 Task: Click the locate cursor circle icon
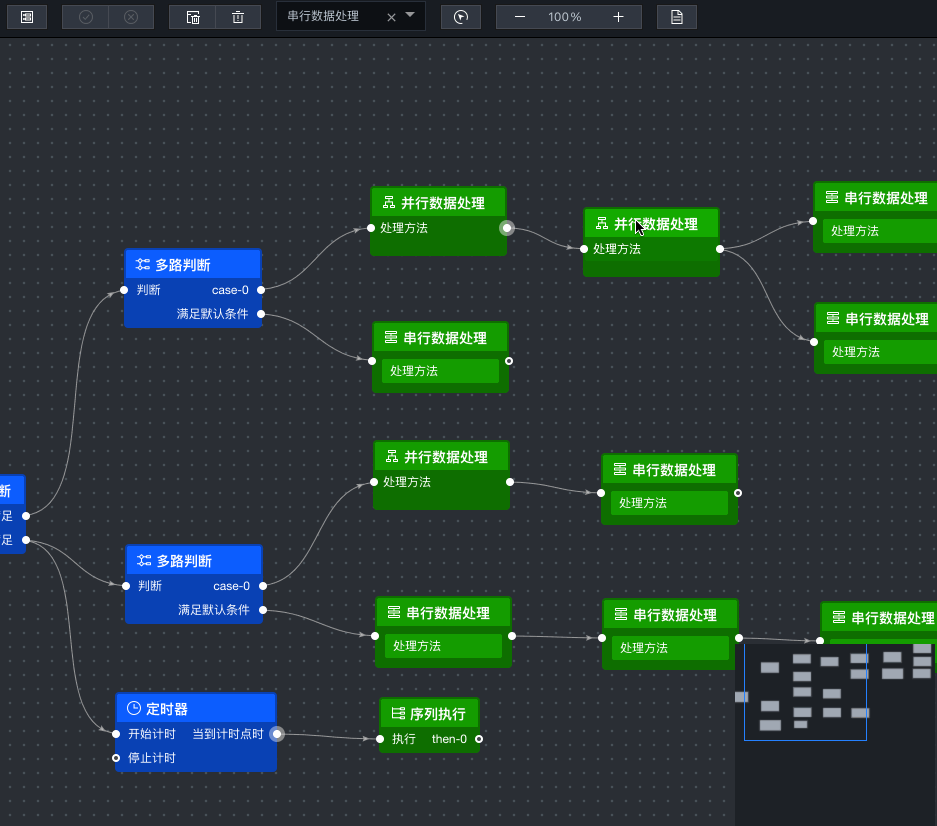click(461, 17)
